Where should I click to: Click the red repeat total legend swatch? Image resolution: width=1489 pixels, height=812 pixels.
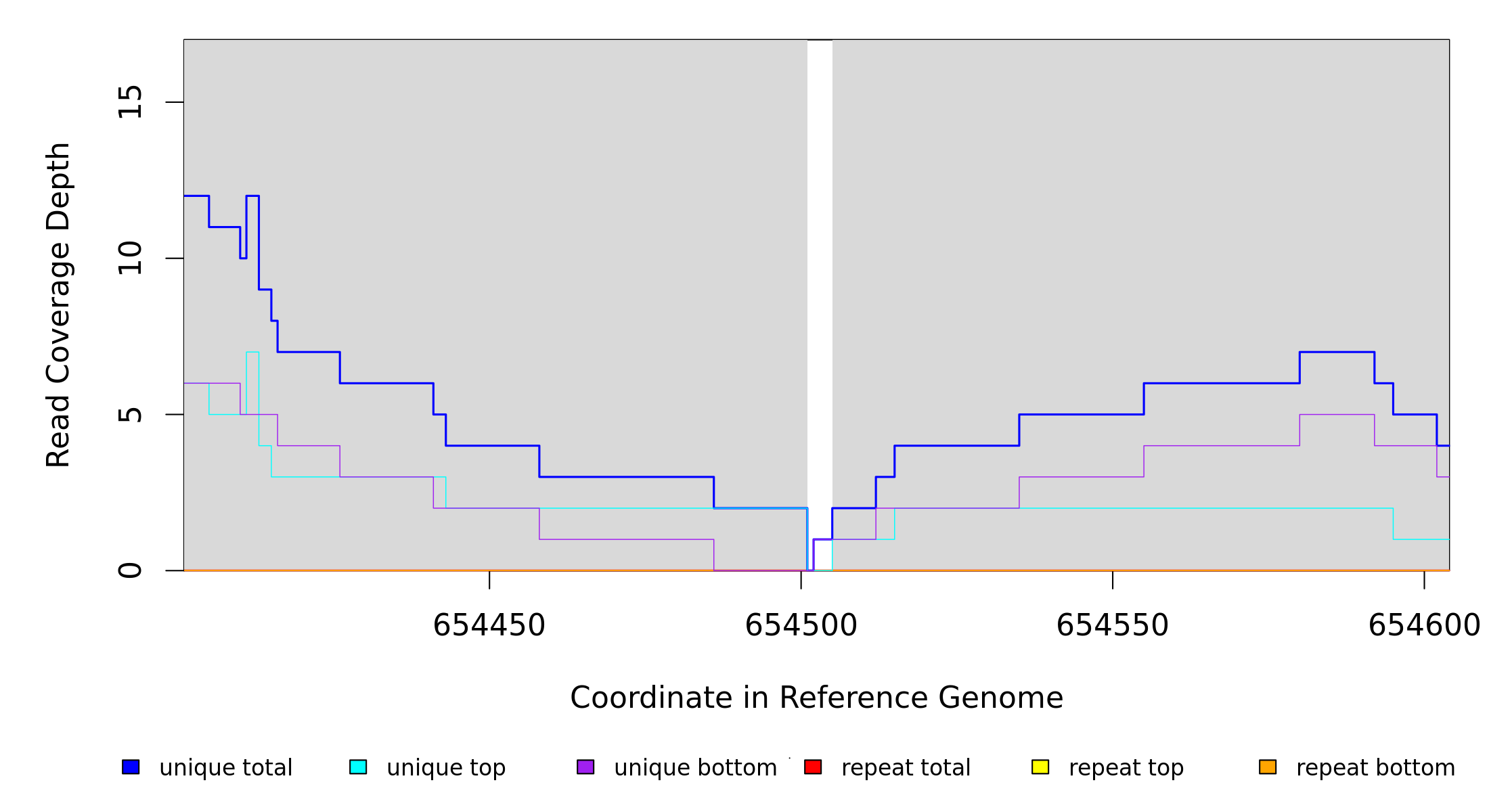(x=813, y=767)
